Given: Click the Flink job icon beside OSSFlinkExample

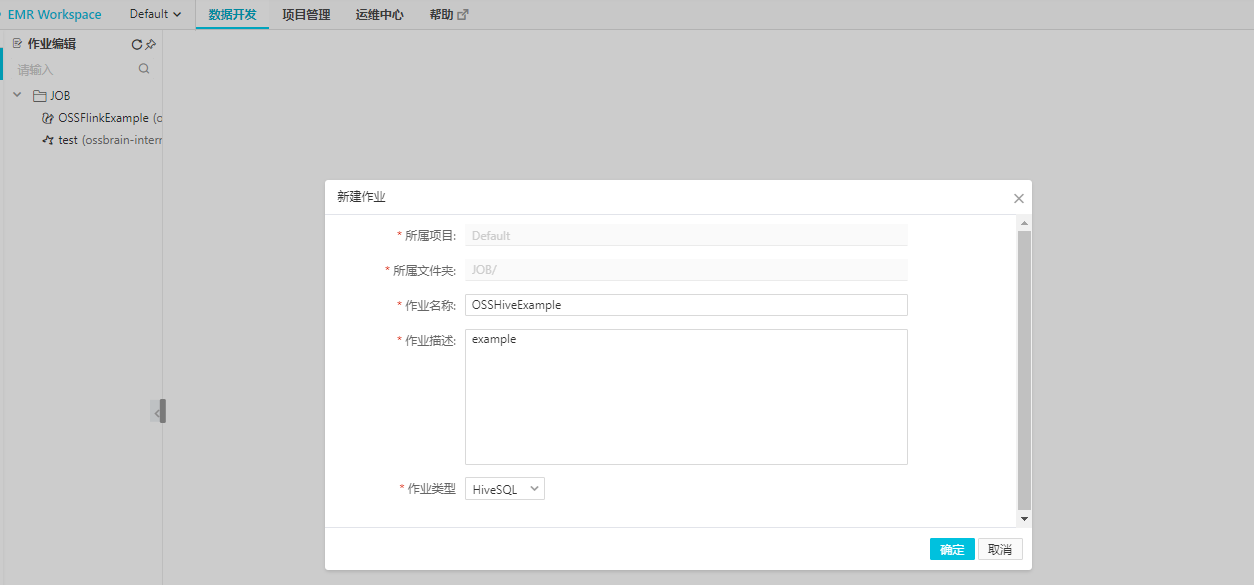Looking at the screenshot, I should (x=47, y=118).
